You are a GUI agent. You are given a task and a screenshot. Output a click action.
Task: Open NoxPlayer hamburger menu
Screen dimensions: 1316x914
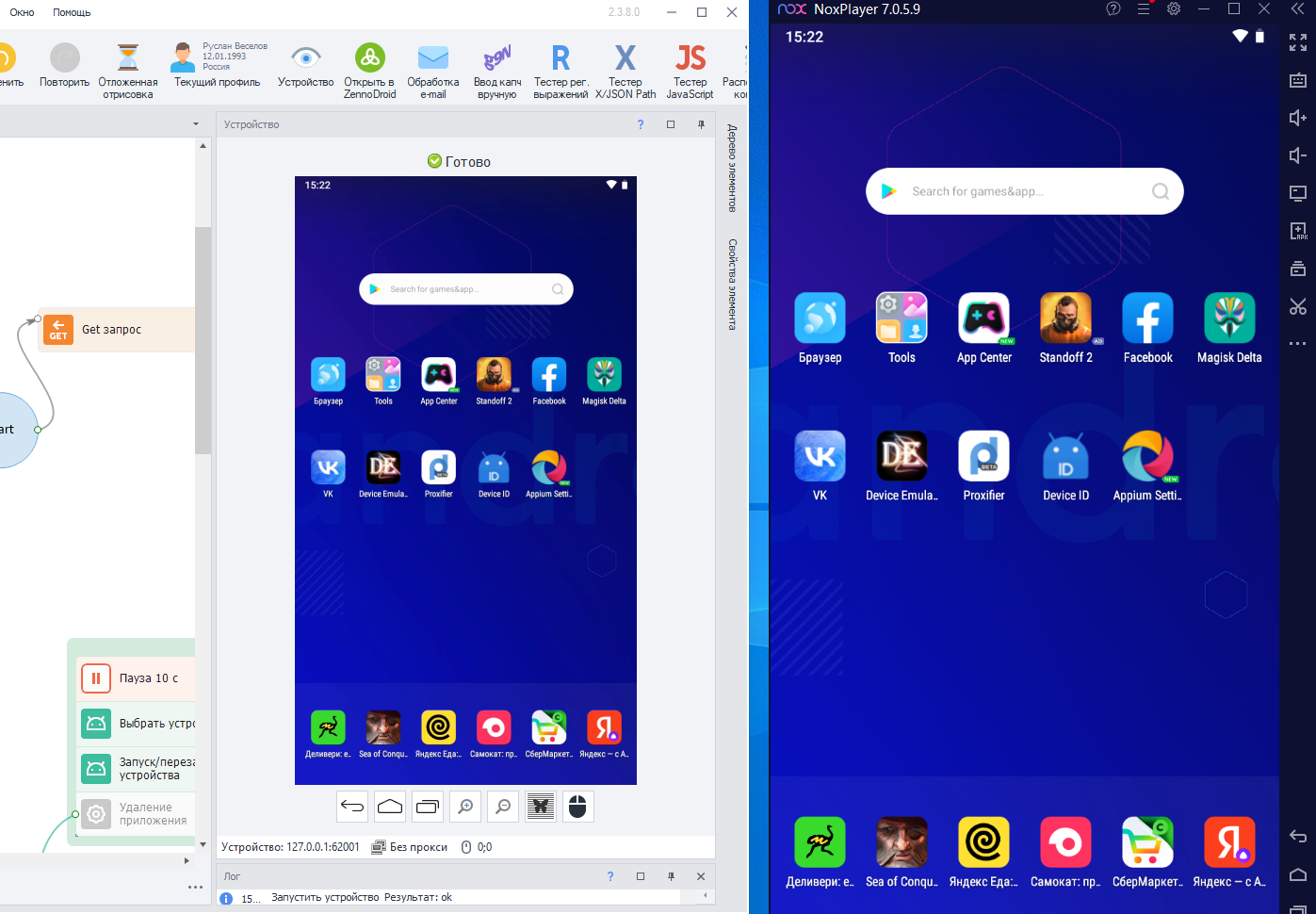pos(1144,8)
